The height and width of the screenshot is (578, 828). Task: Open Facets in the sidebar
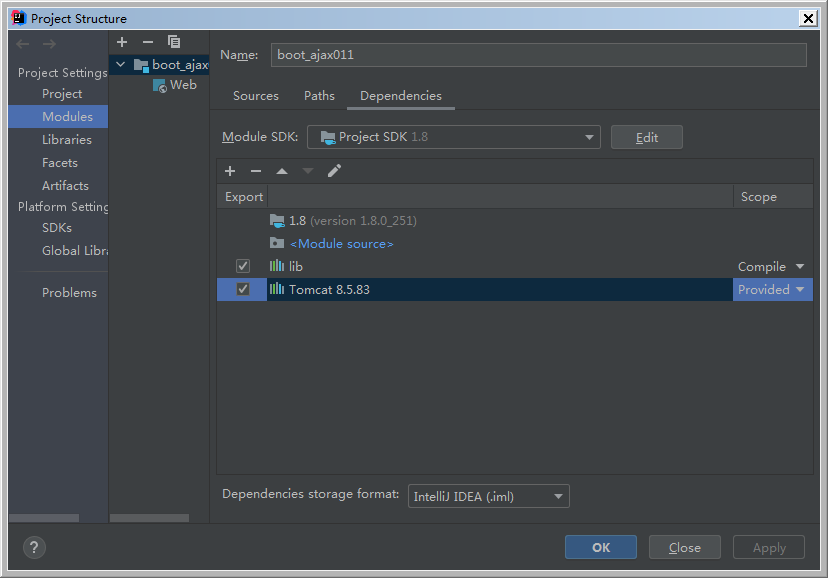60,163
